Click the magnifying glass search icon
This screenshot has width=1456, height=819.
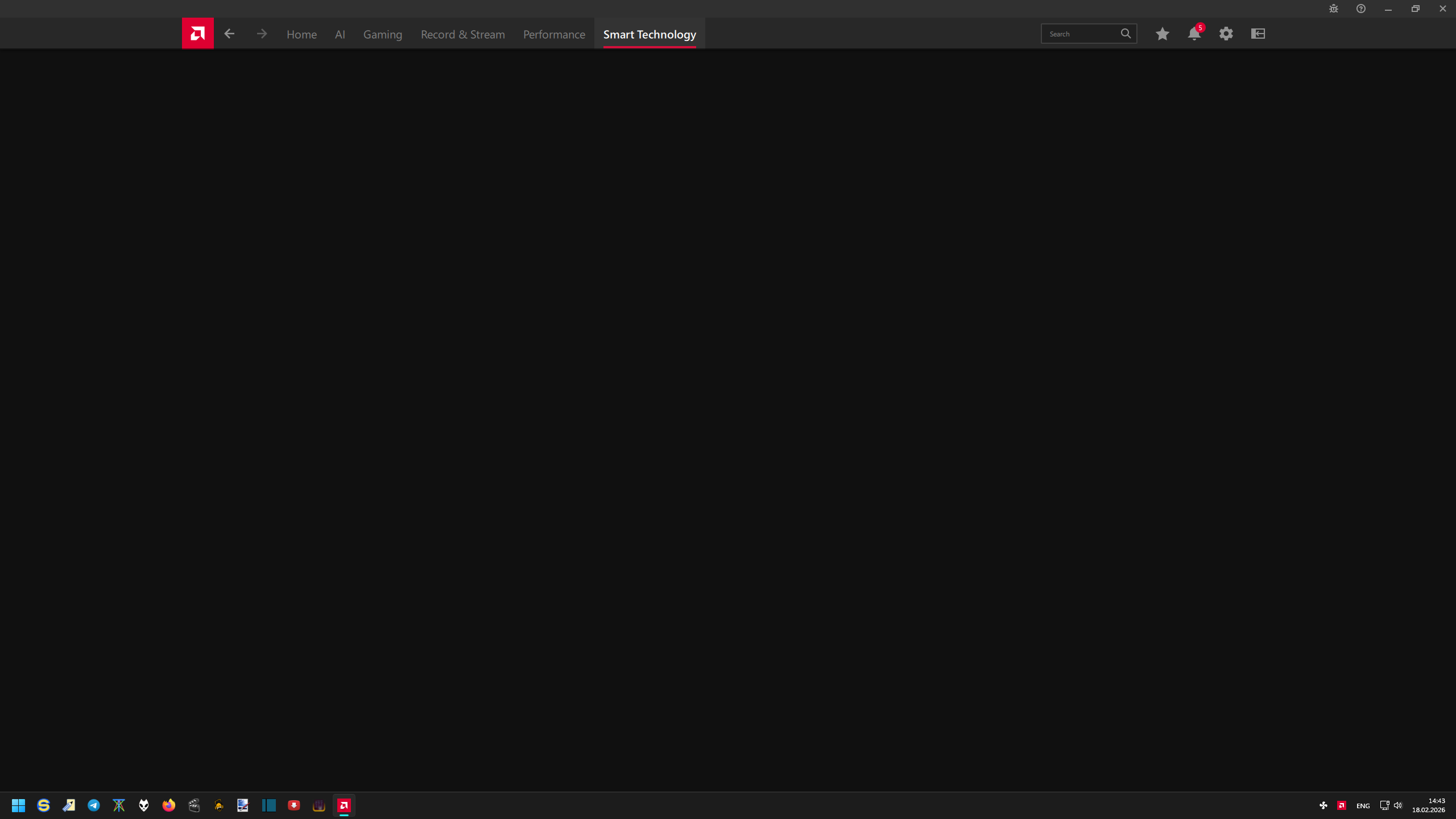click(1126, 34)
